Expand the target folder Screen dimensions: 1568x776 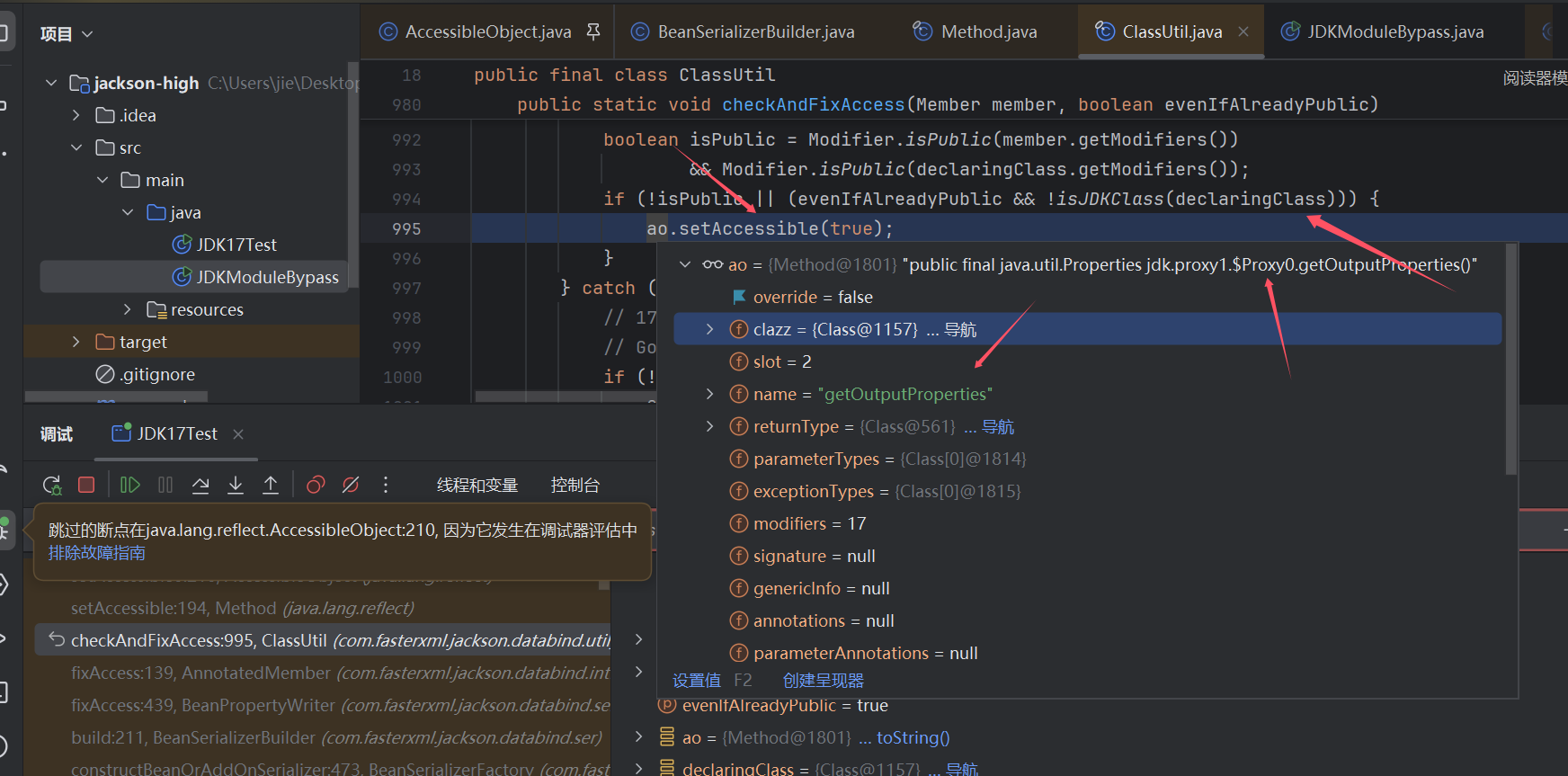tap(76, 342)
